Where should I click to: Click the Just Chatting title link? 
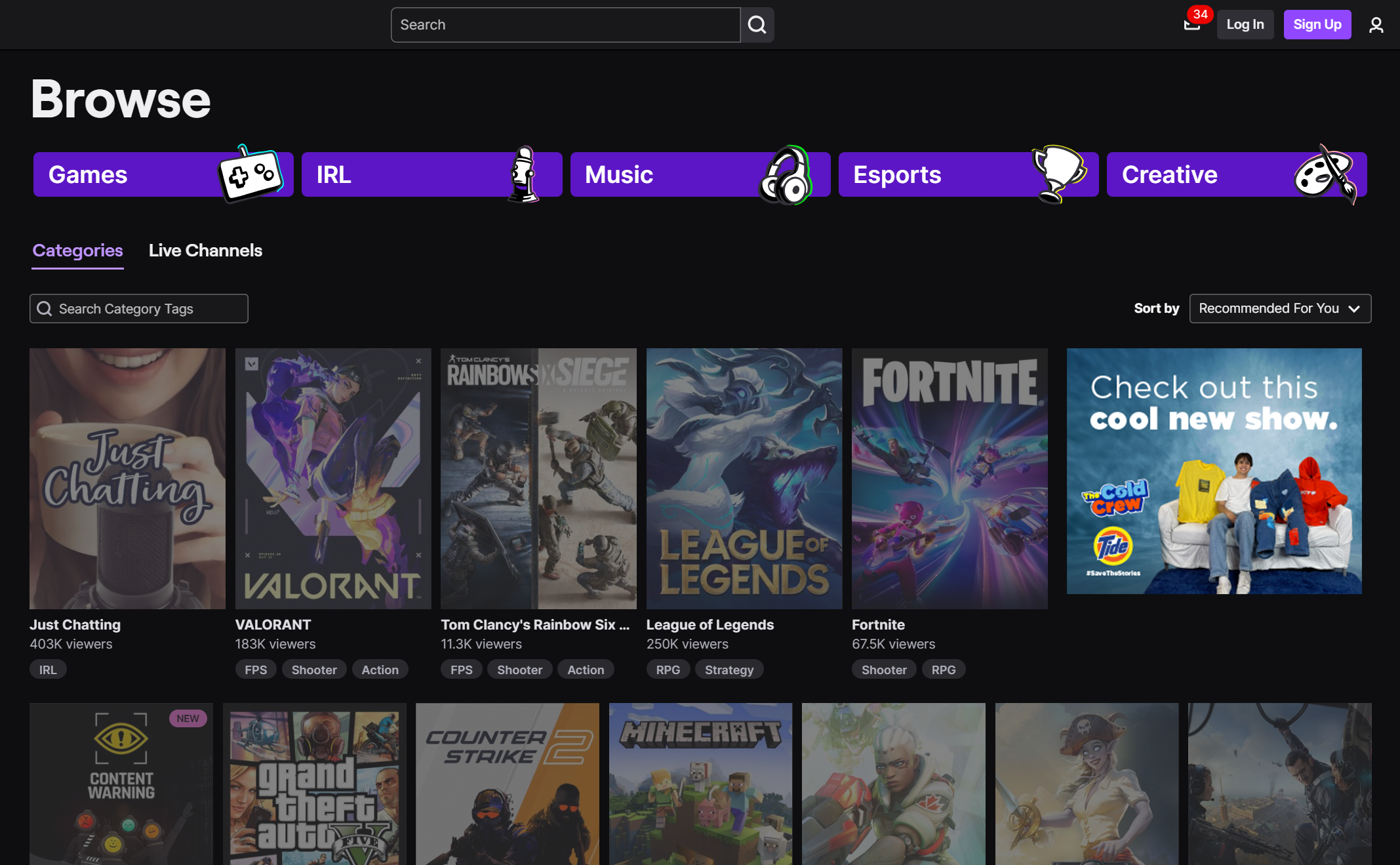pyautogui.click(x=75, y=625)
